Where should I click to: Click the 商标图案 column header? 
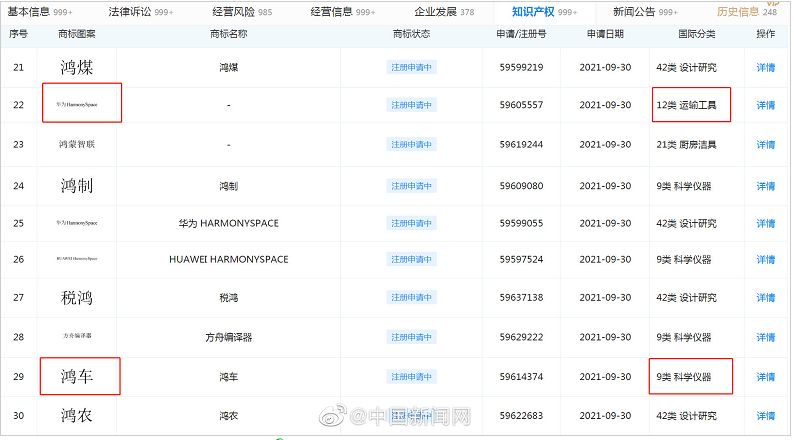(76, 34)
